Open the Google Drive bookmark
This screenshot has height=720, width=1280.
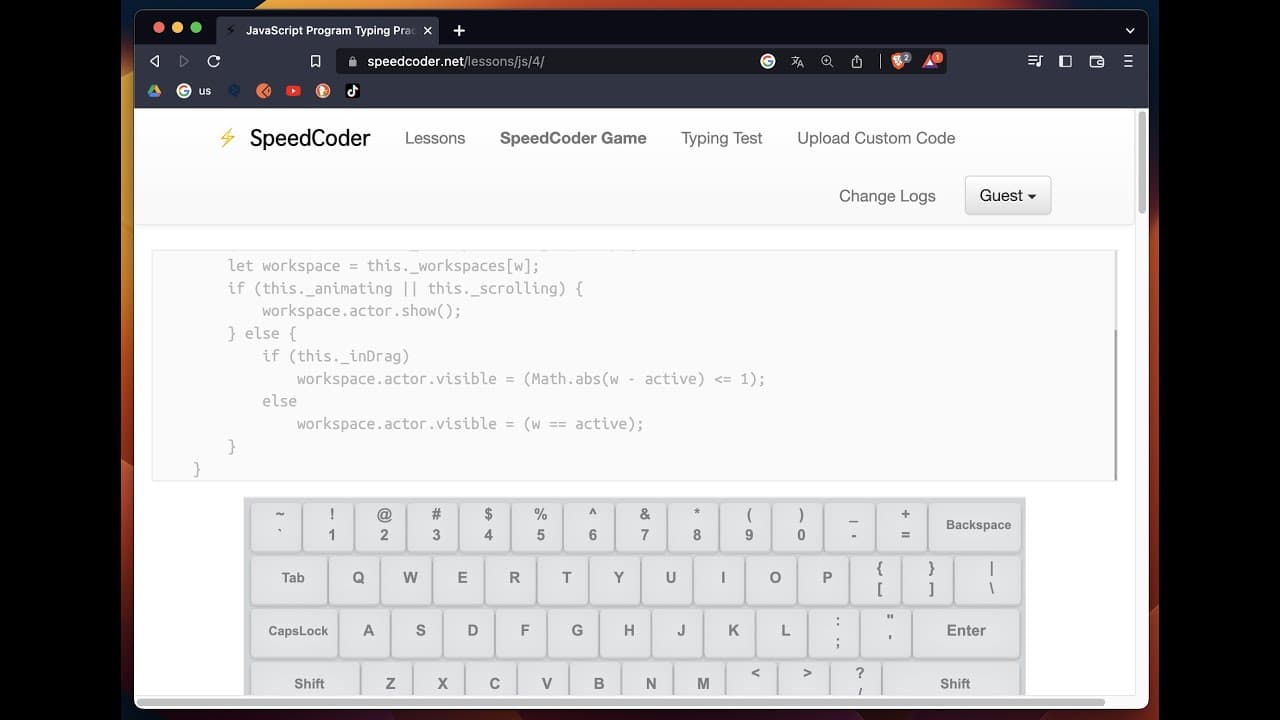point(155,90)
